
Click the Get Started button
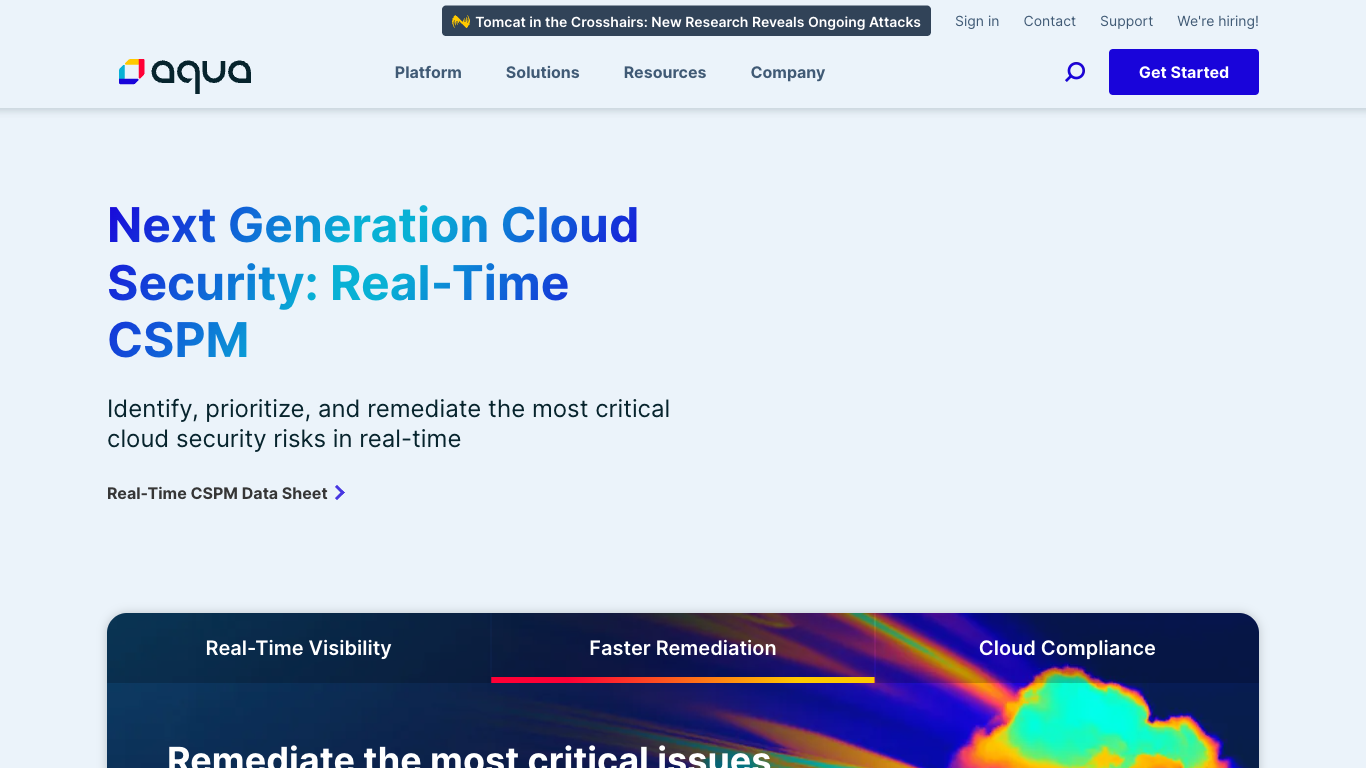1184,72
